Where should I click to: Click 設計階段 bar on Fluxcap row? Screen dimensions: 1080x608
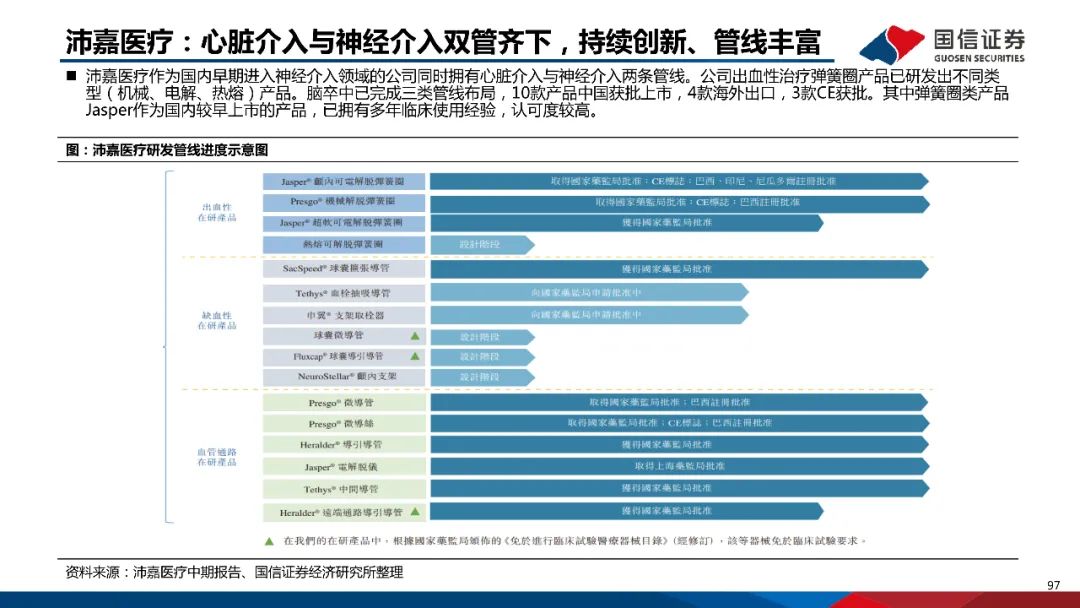(x=482, y=357)
